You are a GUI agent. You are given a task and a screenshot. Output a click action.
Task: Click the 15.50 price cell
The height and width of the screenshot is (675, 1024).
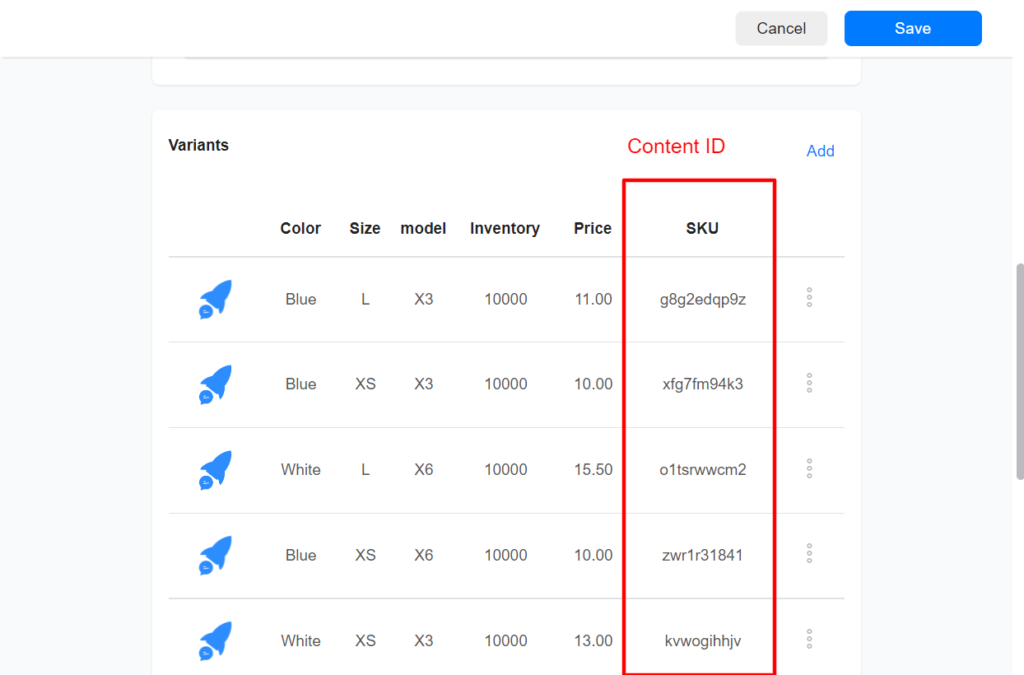[593, 470]
